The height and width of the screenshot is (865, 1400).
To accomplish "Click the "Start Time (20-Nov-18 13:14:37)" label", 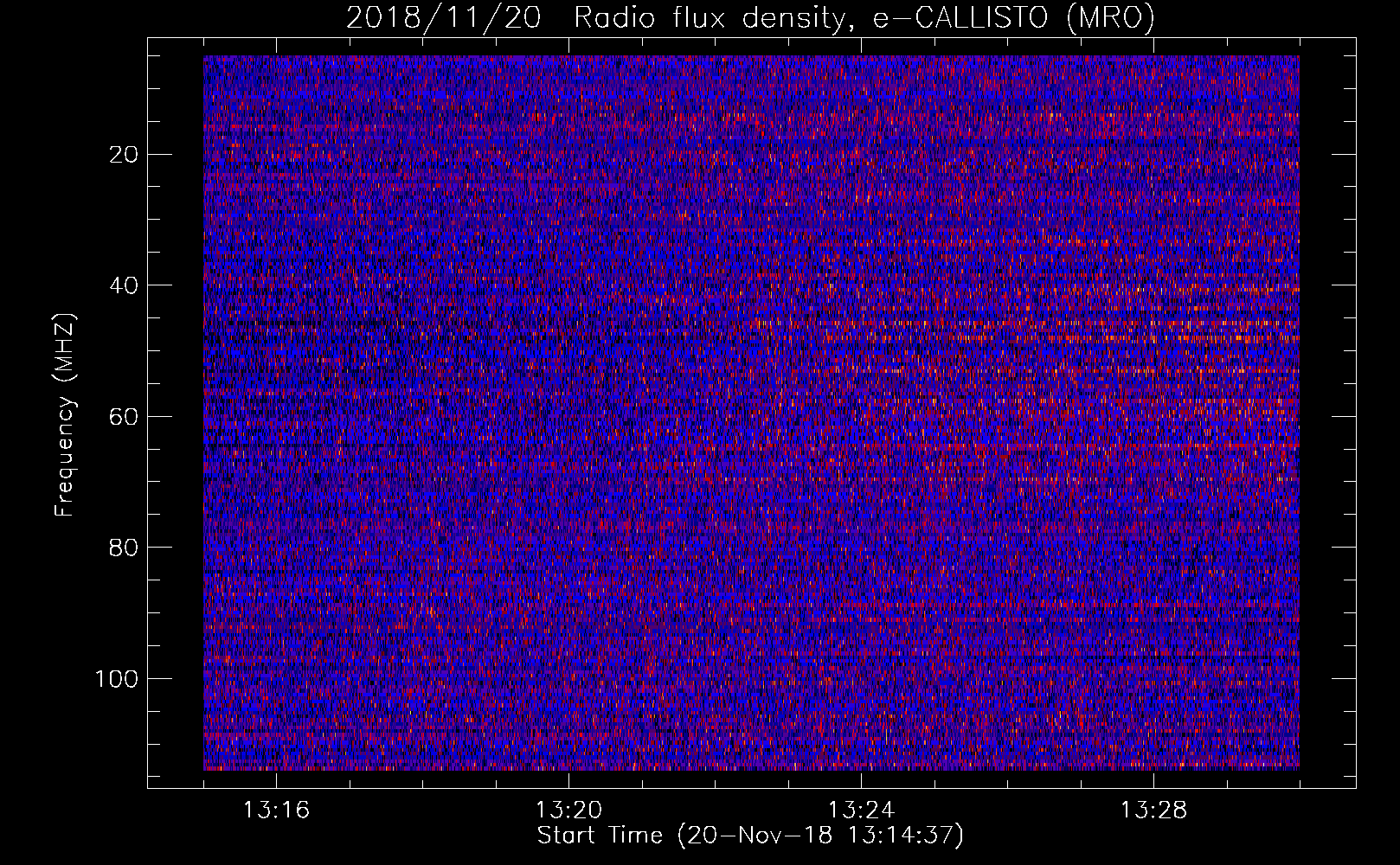I will (x=750, y=836).
